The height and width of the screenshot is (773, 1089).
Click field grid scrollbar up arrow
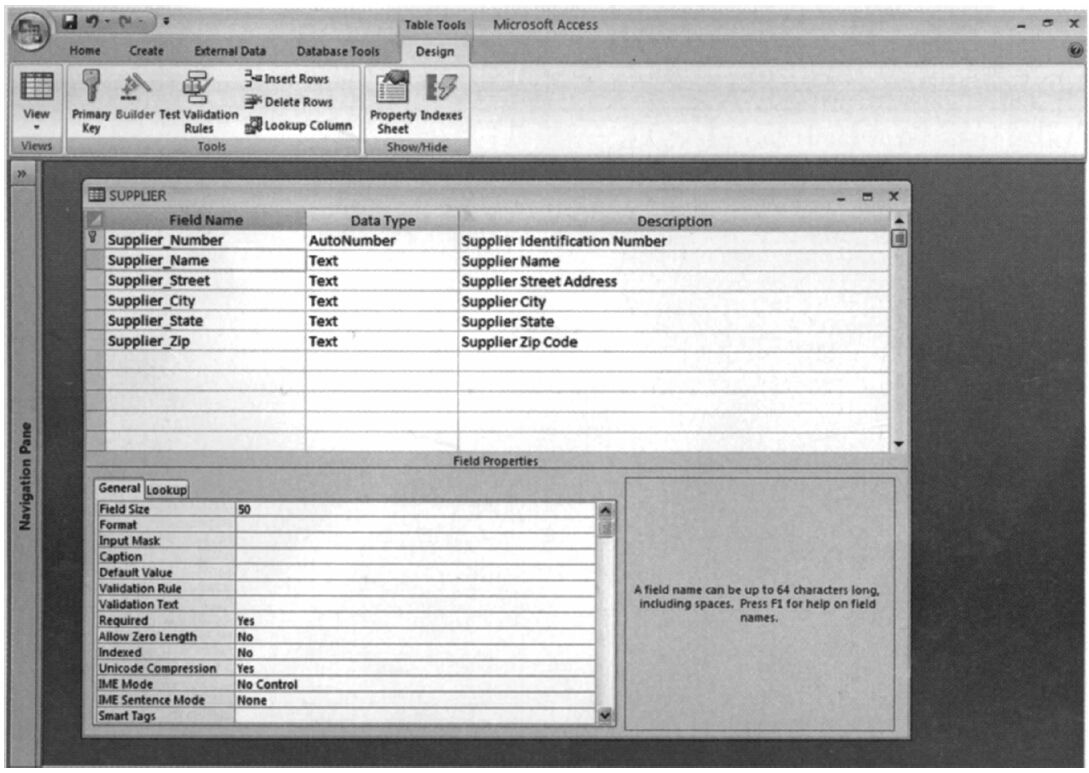point(899,221)
